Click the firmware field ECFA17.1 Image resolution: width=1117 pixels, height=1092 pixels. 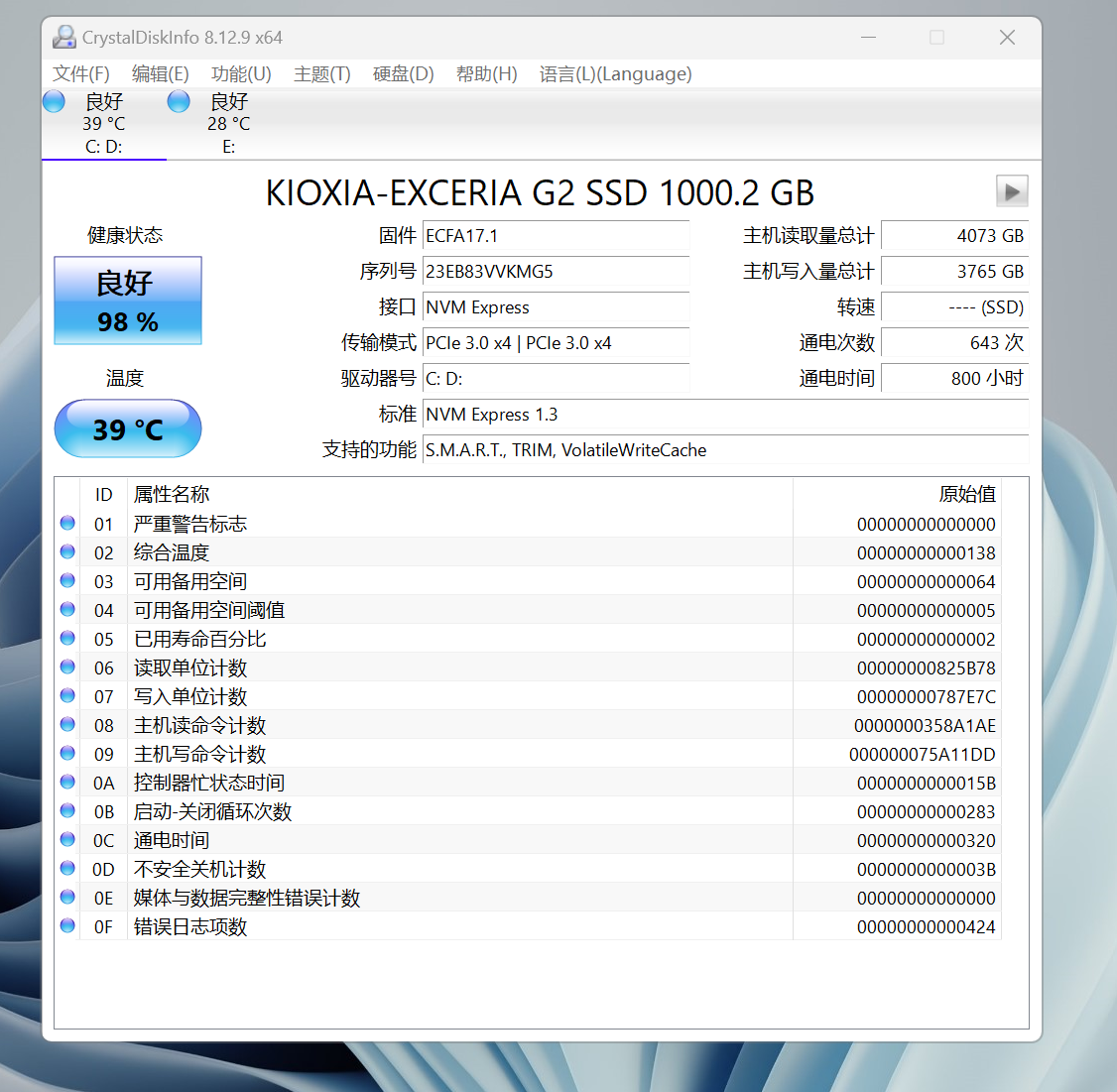click(556, 236)
